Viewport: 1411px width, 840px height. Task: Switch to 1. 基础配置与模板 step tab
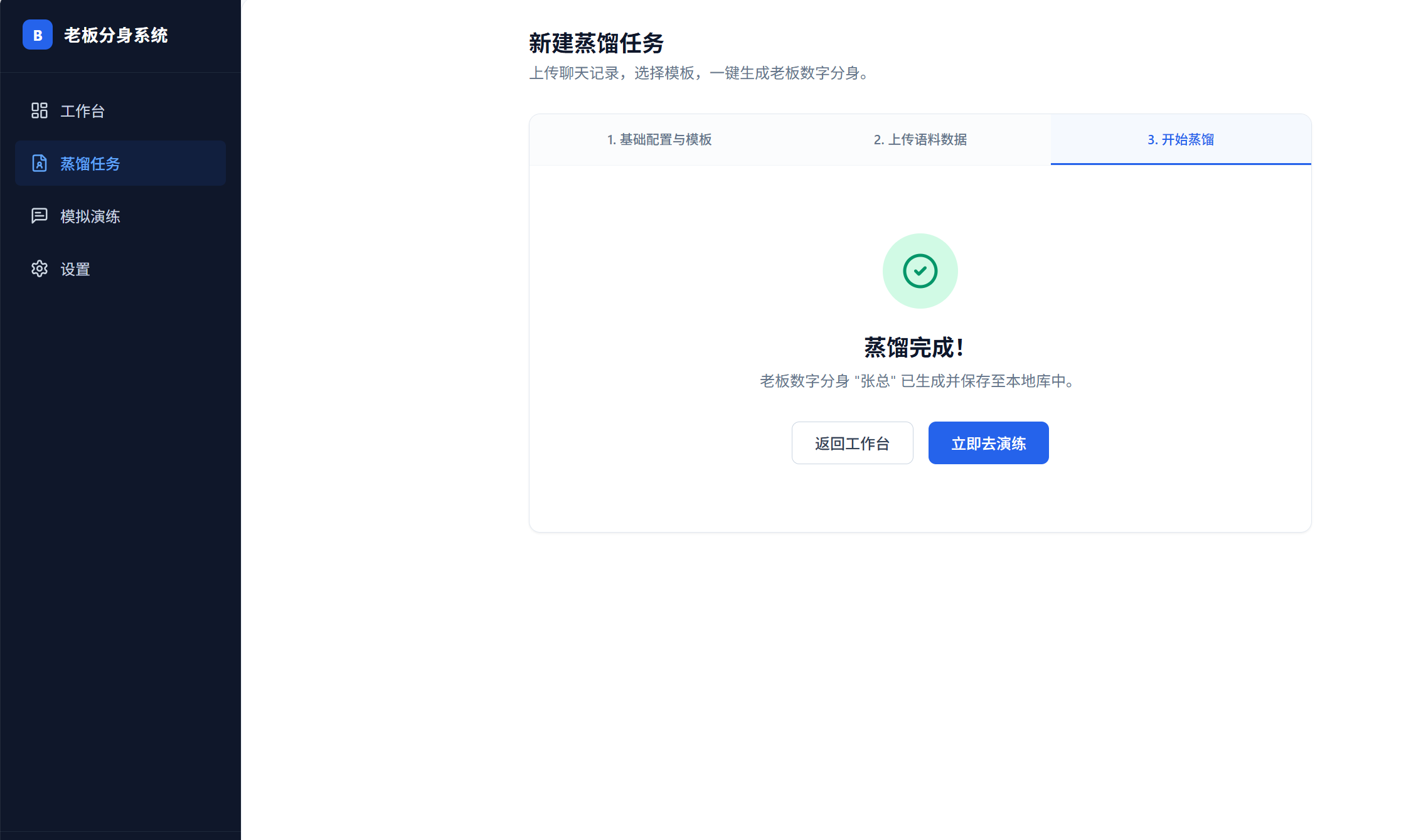659,139
